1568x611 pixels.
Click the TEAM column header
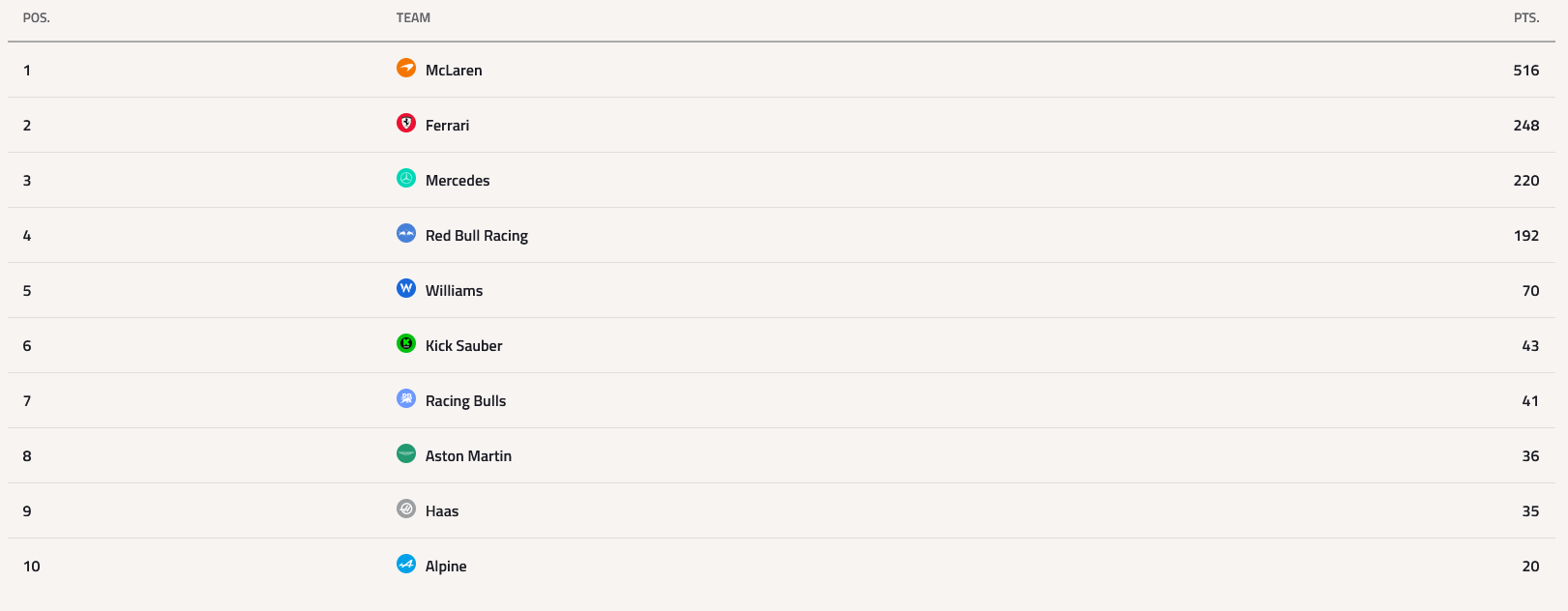[413, 17]
